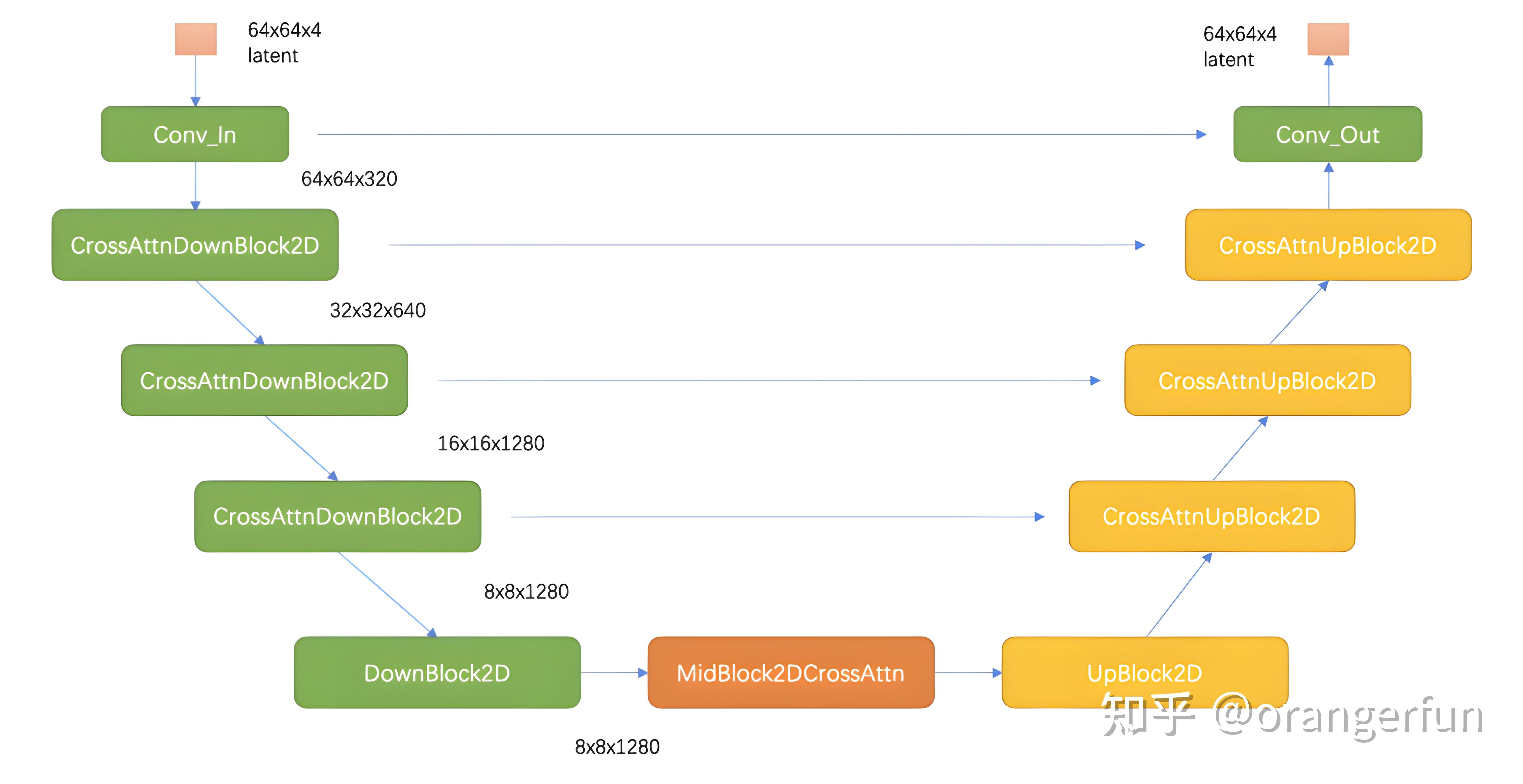Select the 16x16x1280 dimension label

click(x=491, y=443)
